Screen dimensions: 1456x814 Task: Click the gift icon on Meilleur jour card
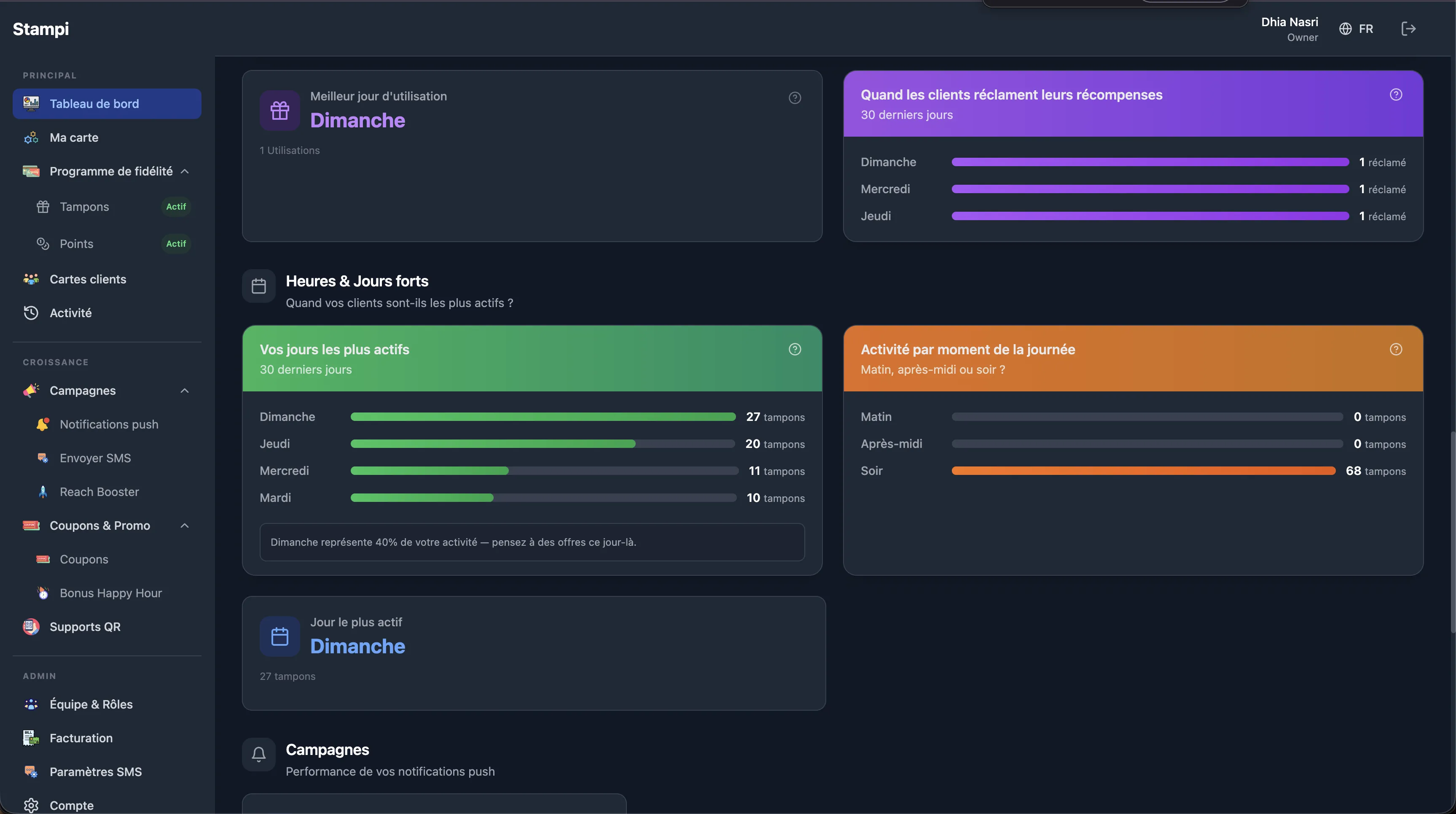280,111
